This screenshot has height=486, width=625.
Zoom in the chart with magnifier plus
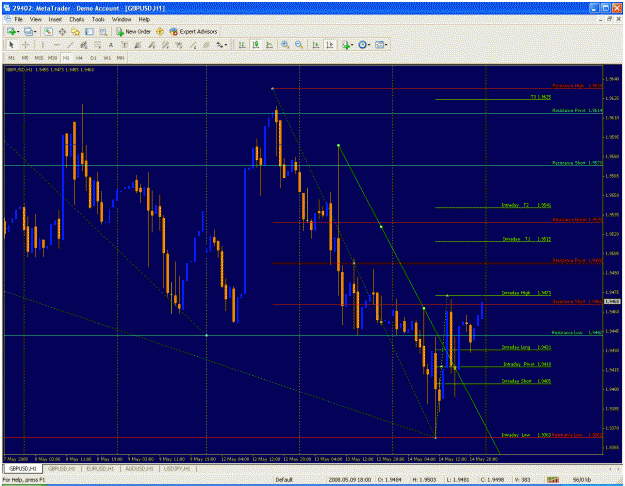tap(285, 45)
